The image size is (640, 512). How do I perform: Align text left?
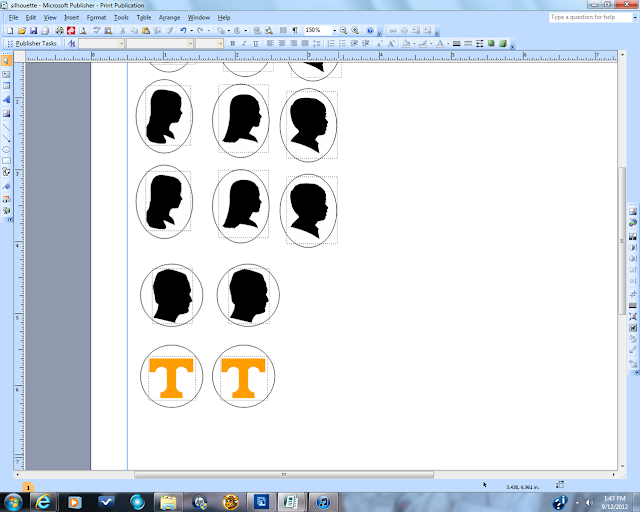[270, 44]
